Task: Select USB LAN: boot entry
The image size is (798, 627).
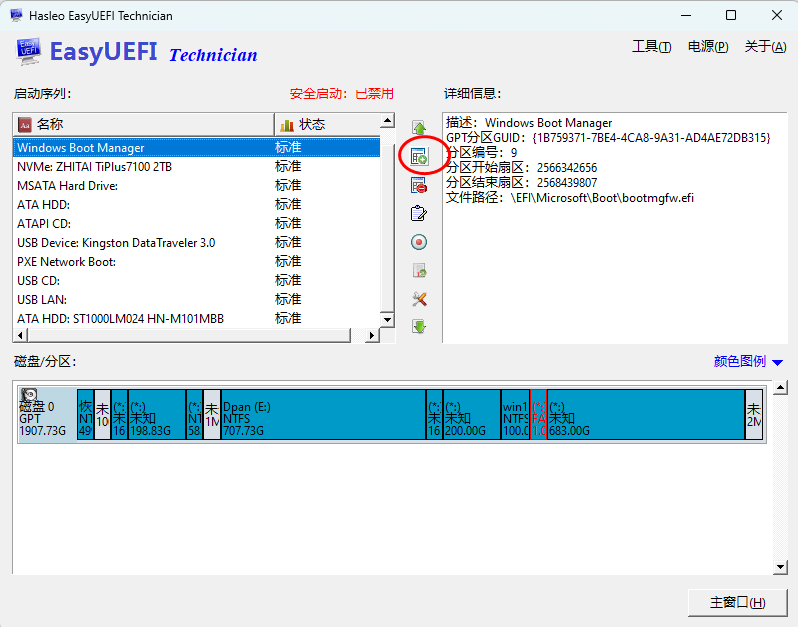Action: (196, 300)
